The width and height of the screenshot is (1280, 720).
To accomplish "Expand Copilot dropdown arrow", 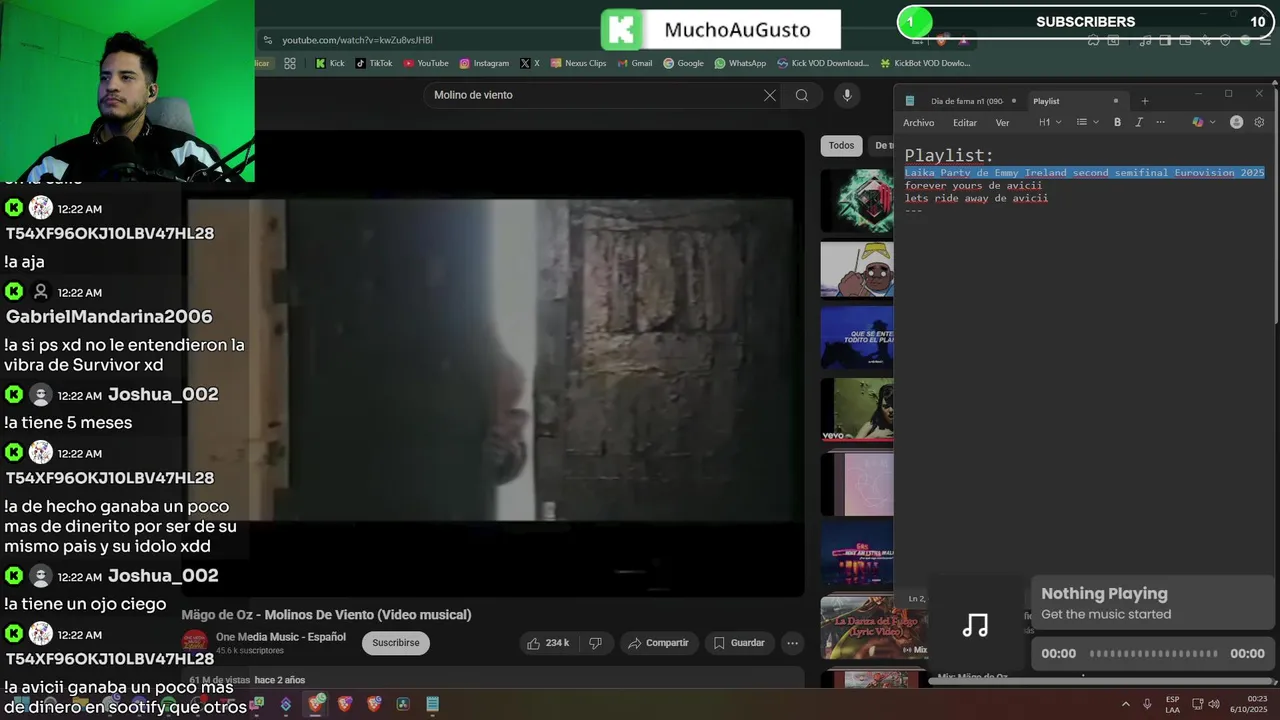I will click(1213, 122).
